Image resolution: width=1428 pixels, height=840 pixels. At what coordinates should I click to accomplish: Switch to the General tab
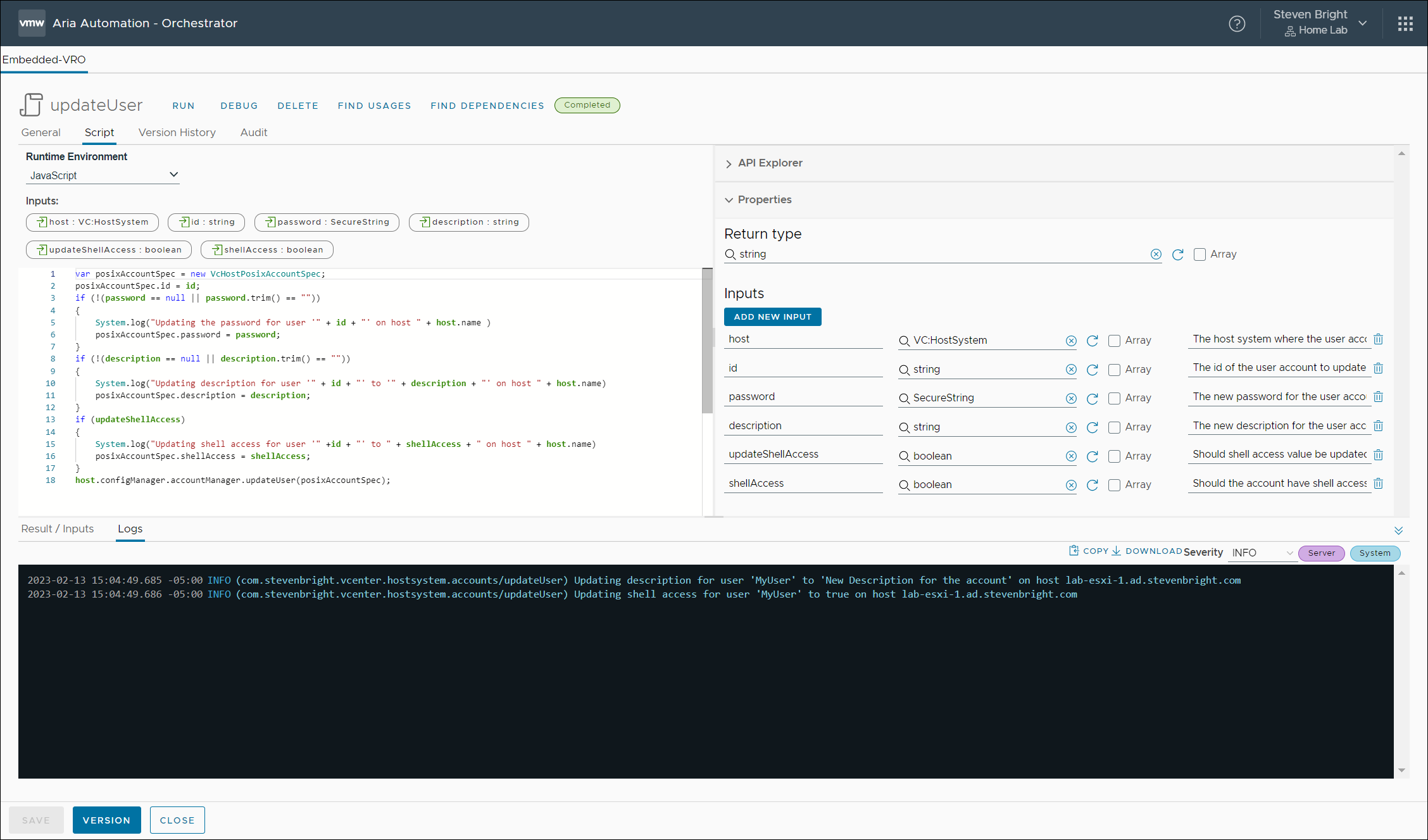point(41,133)
